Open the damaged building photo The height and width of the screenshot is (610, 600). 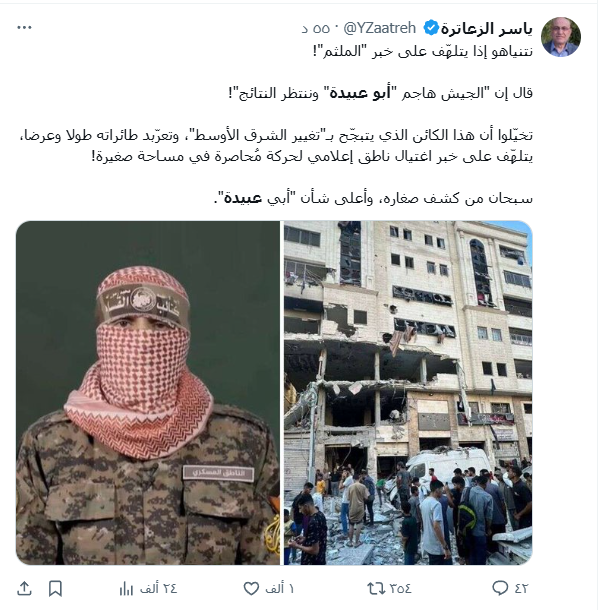408,393
